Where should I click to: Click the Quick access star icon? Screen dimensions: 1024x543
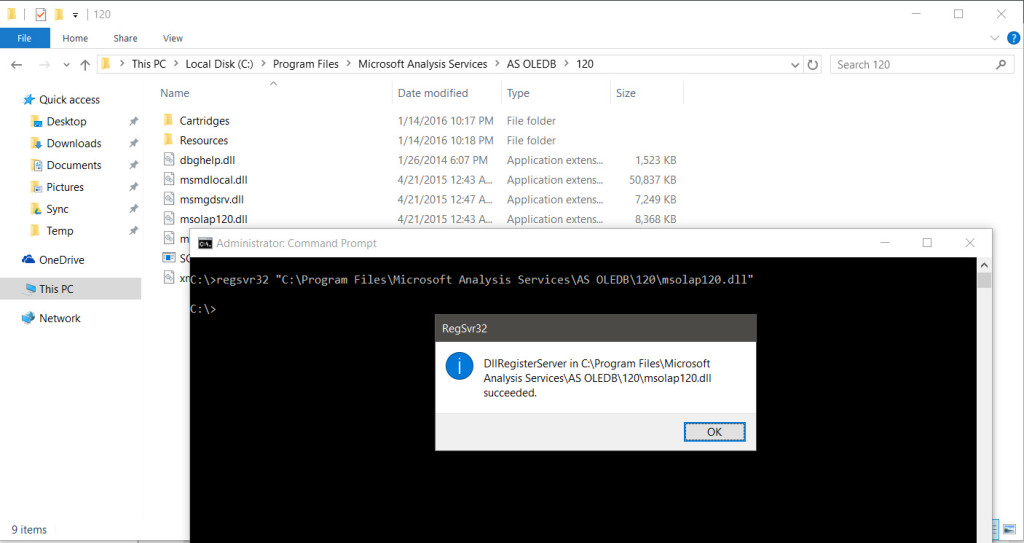[x=28, y=100]
